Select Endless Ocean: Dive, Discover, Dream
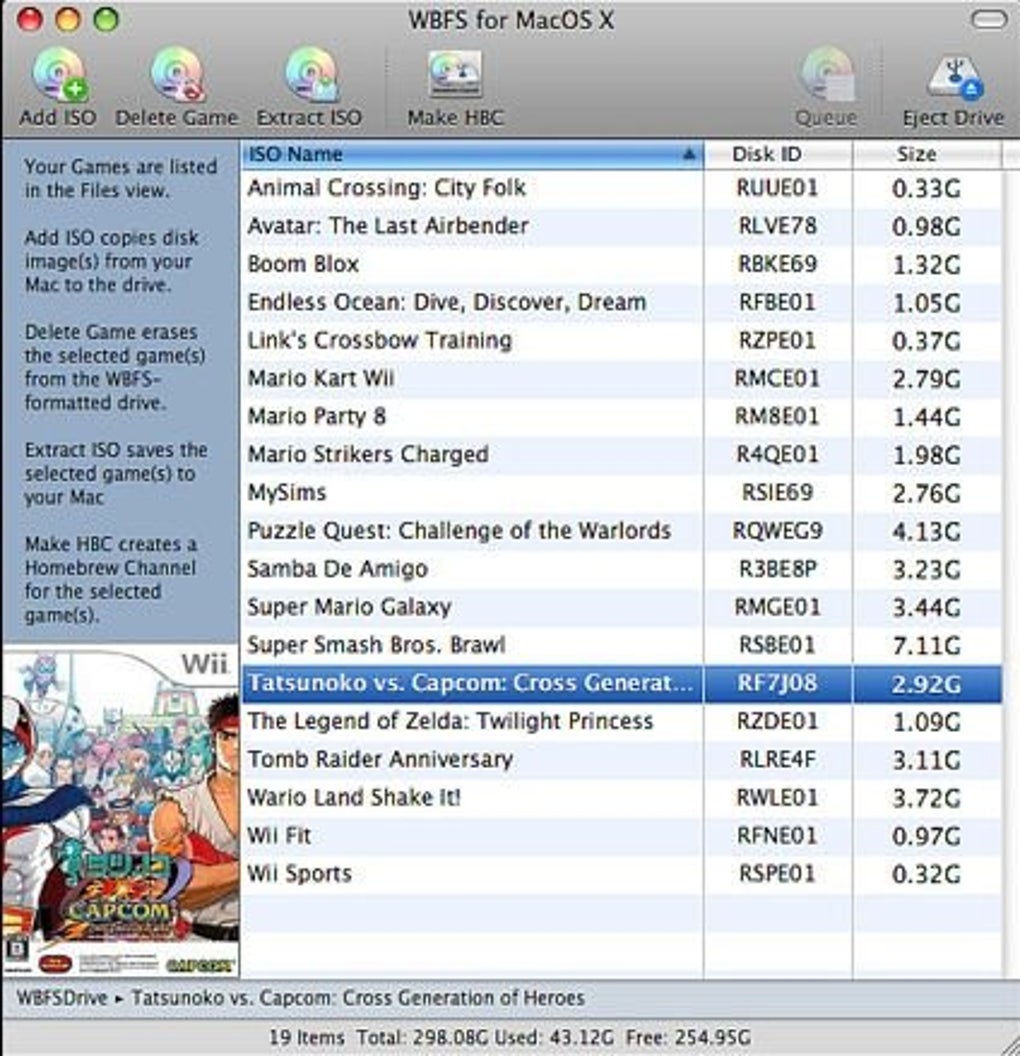Viewport: 1020px width, 1056px height. point(621,302)
